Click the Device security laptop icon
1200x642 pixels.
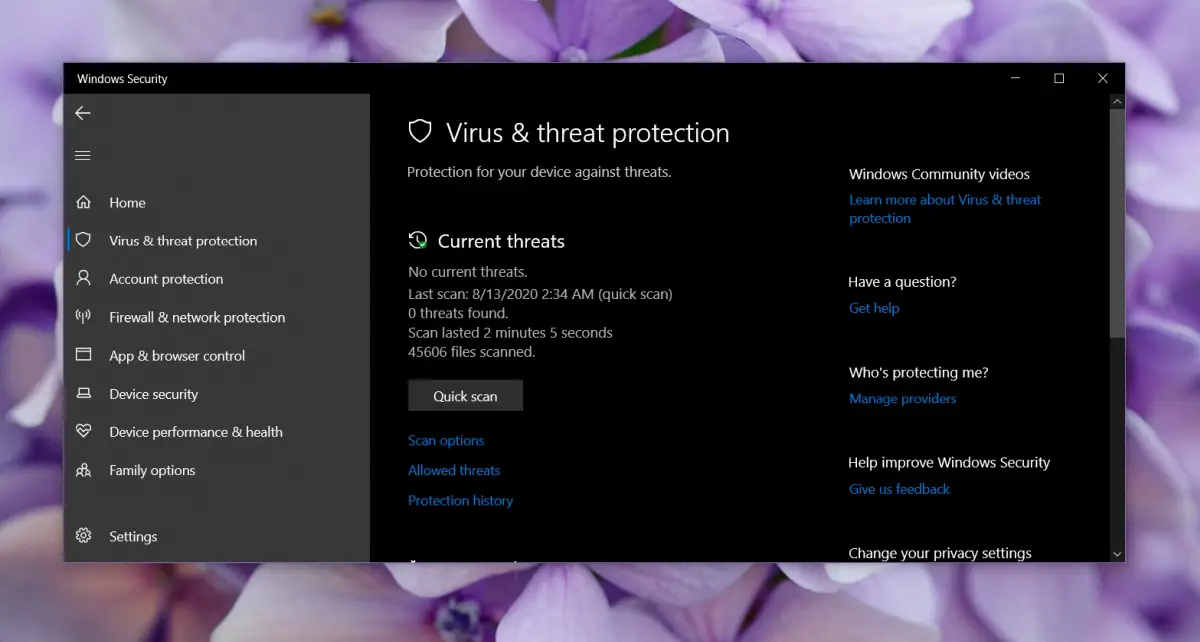(x=84, y=394)
